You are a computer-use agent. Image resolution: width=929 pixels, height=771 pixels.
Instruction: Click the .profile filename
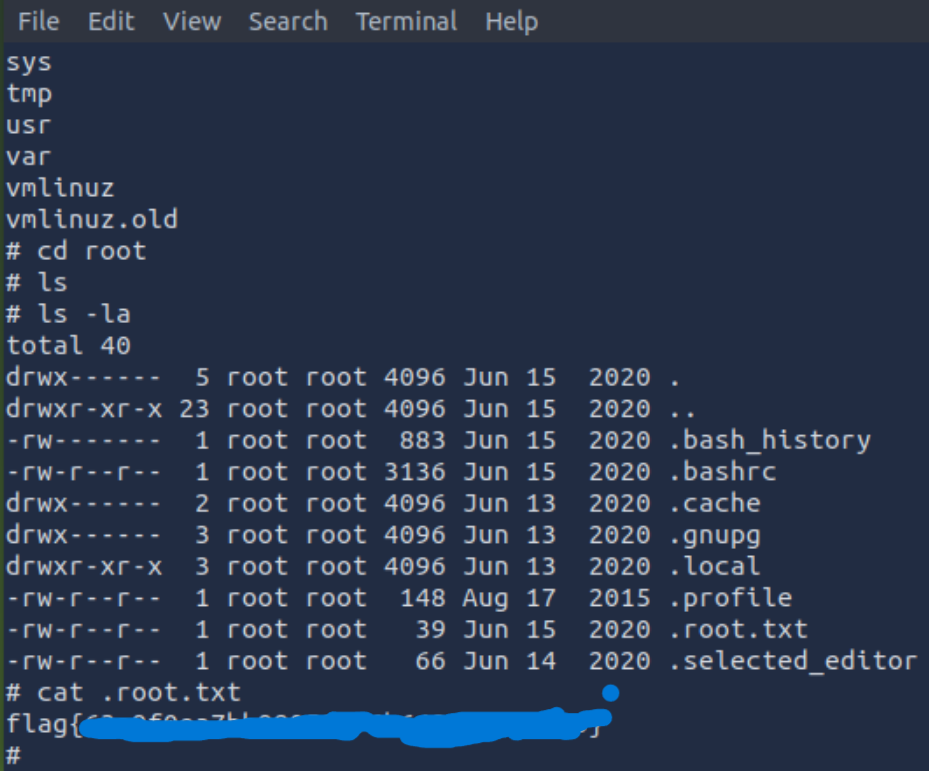click(x=731, y=599)
